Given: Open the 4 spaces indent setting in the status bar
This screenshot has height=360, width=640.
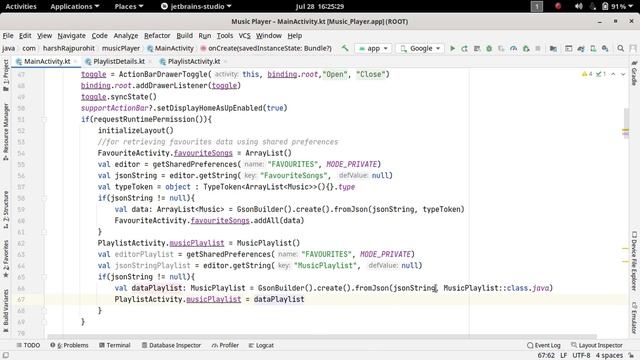Looking at the screenshot, I should (x=609, y=355).
